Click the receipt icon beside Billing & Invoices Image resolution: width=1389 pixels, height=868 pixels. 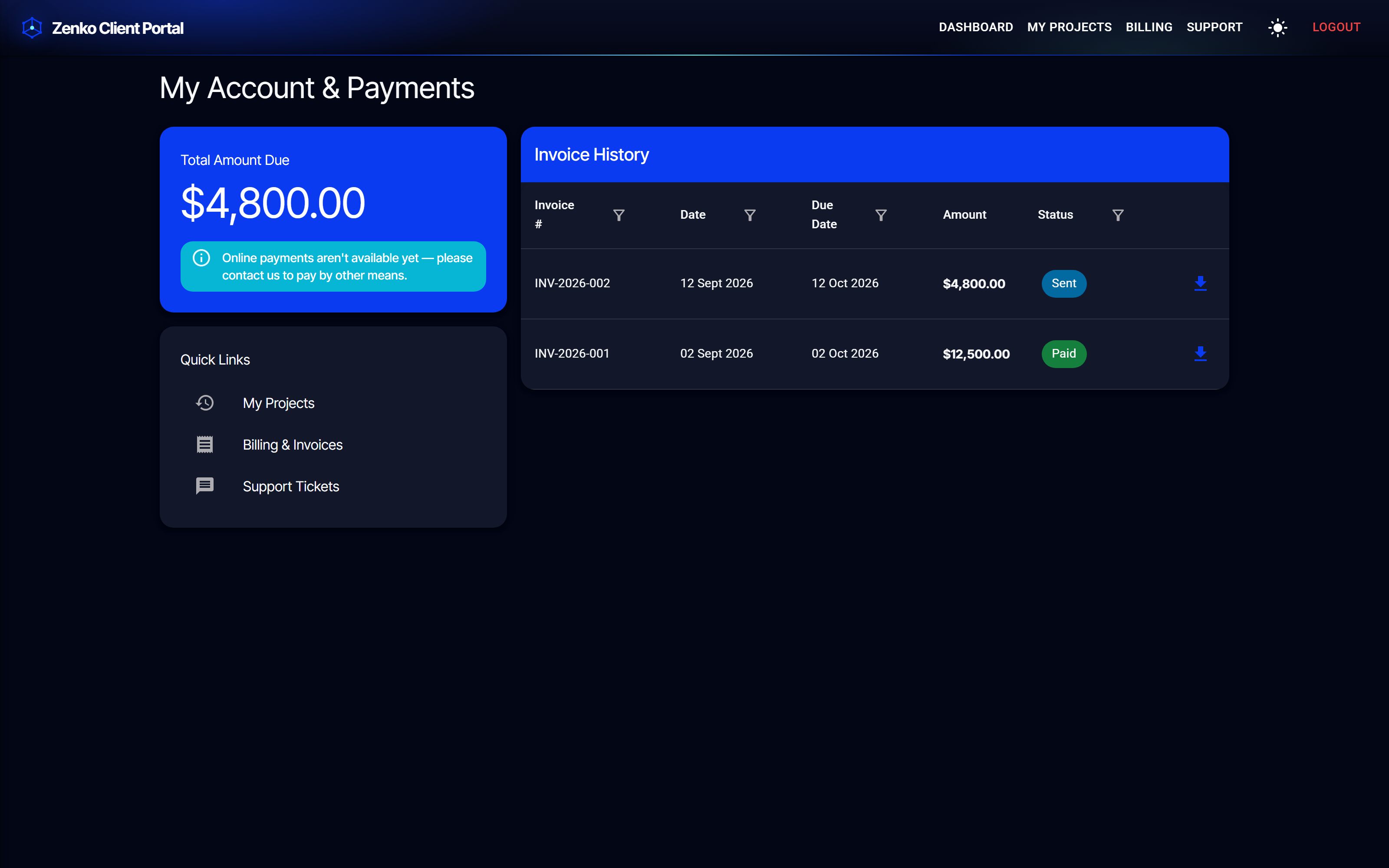click(x=205, y=444)
